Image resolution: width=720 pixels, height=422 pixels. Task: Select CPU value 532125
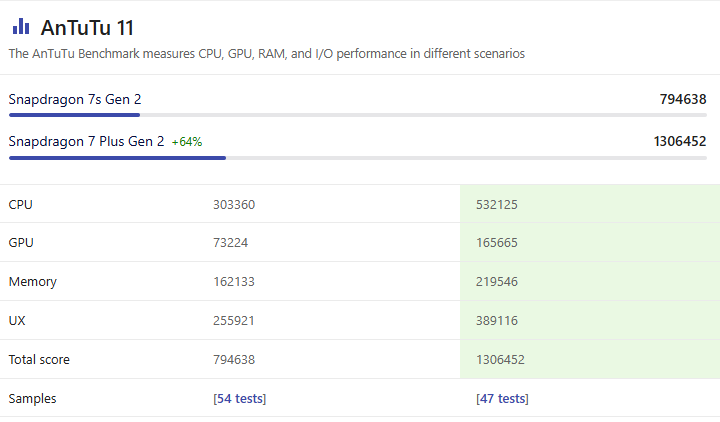(x=496, y=205)
